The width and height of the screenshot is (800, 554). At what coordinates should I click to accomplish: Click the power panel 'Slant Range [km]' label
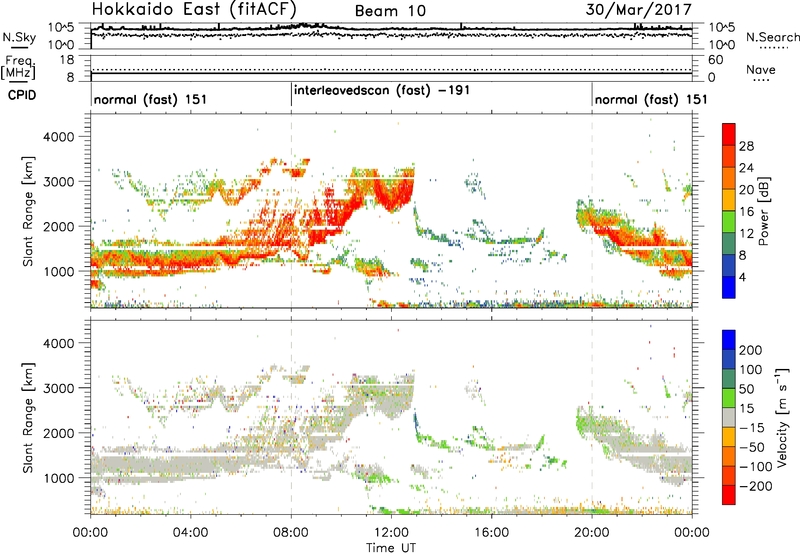click(28, 211)
